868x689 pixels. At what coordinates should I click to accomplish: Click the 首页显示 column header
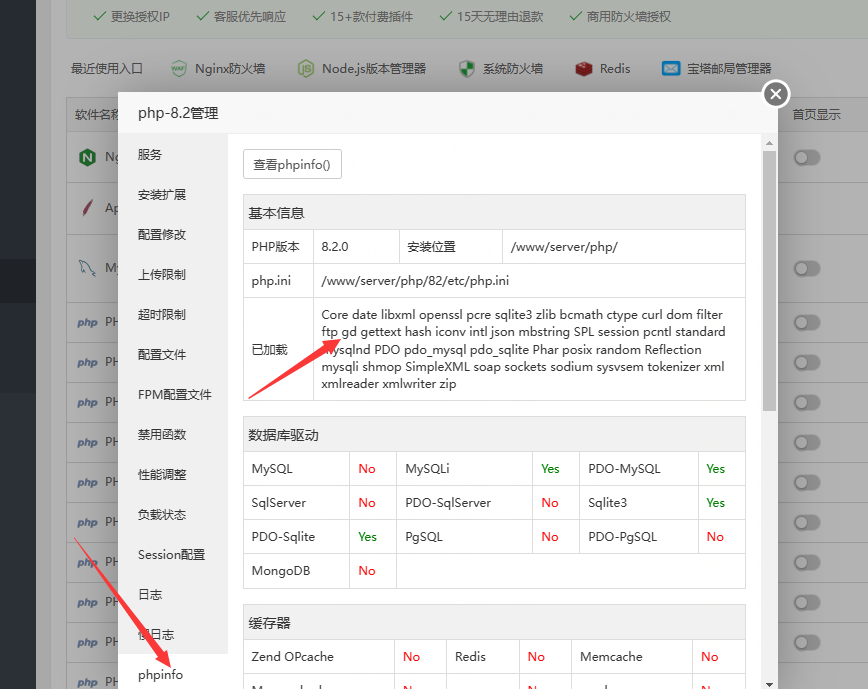coord(816,115)
